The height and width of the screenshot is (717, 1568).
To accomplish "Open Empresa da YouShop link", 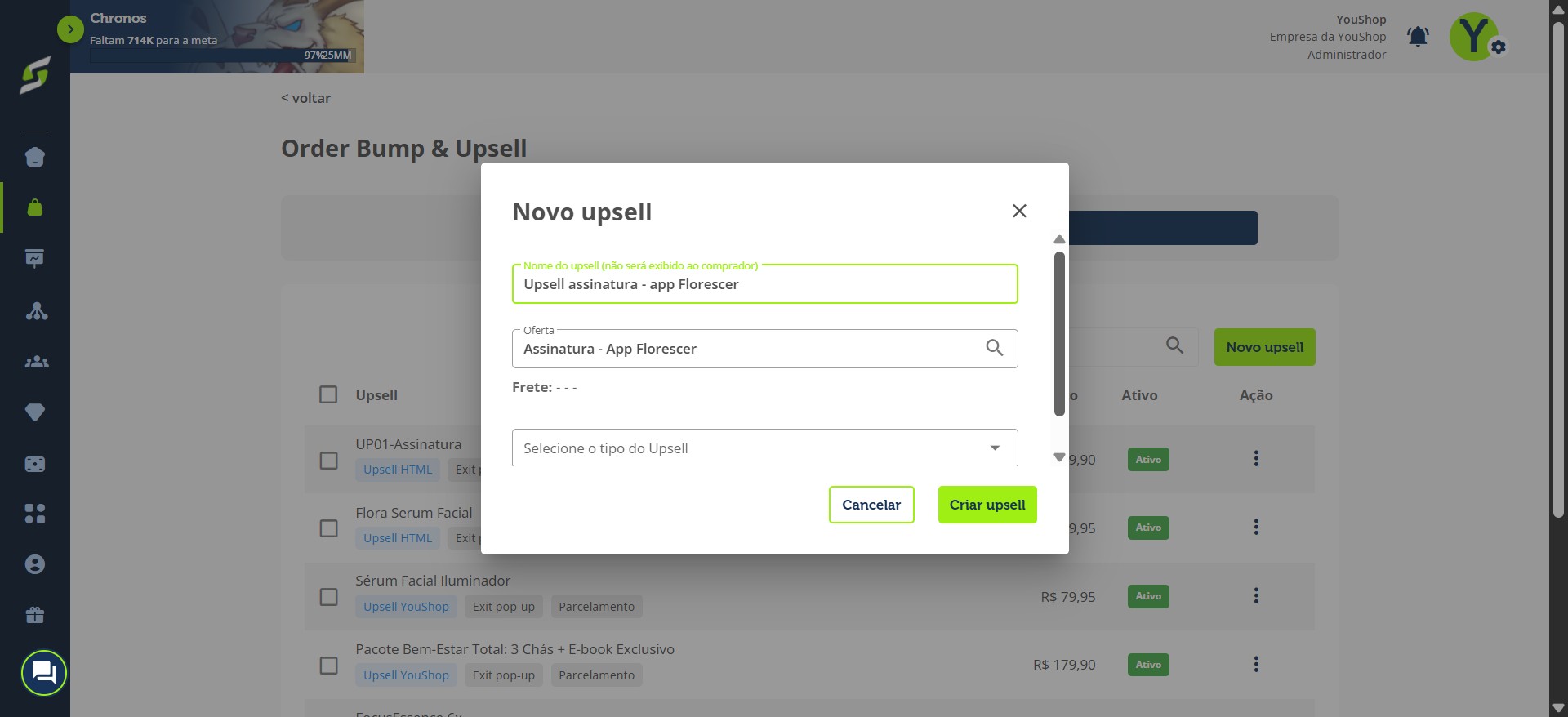I will pos(1328,37).
